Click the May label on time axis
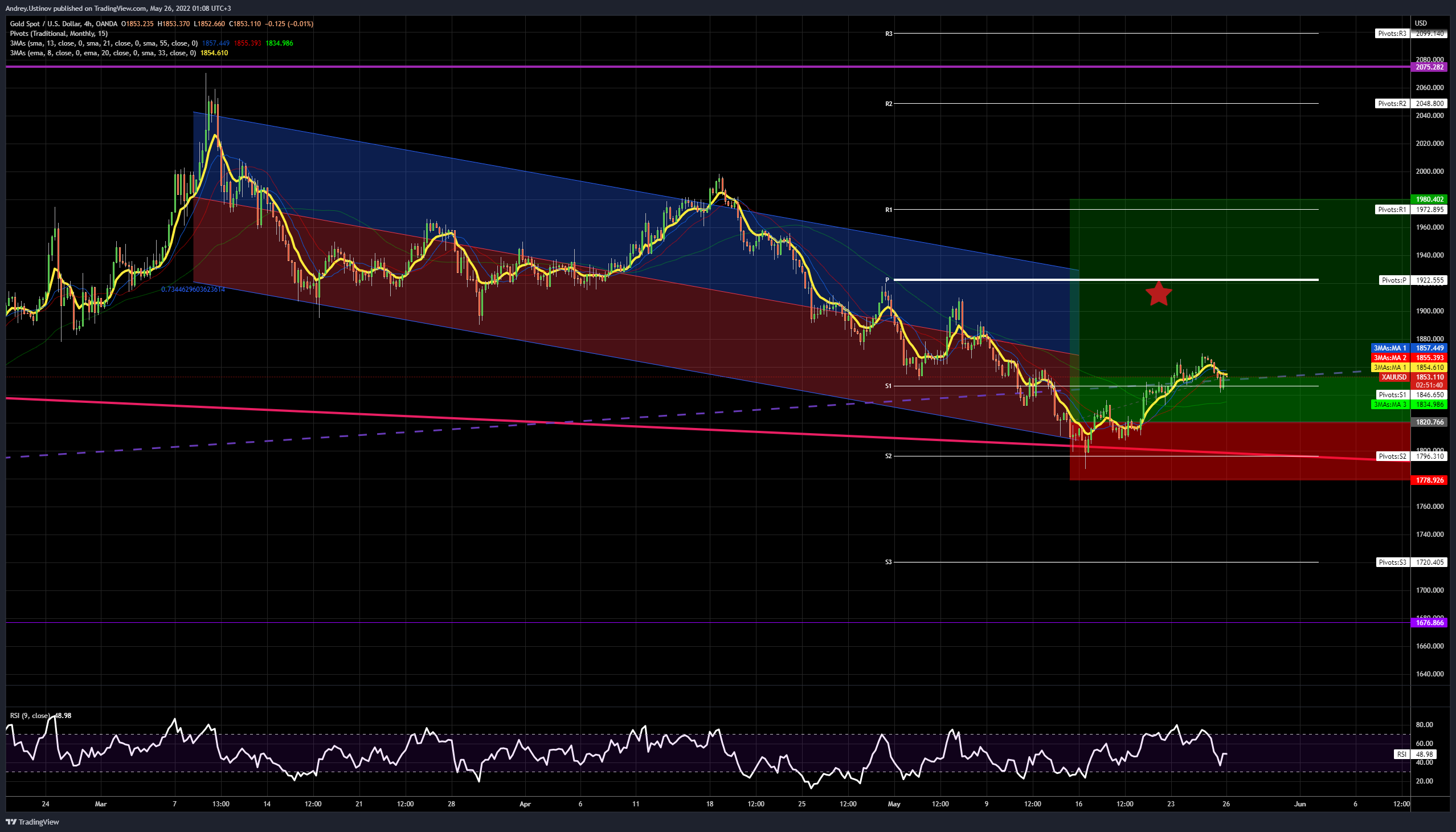Viewport: 1456px width, 832px height. [x=894, y=804]
